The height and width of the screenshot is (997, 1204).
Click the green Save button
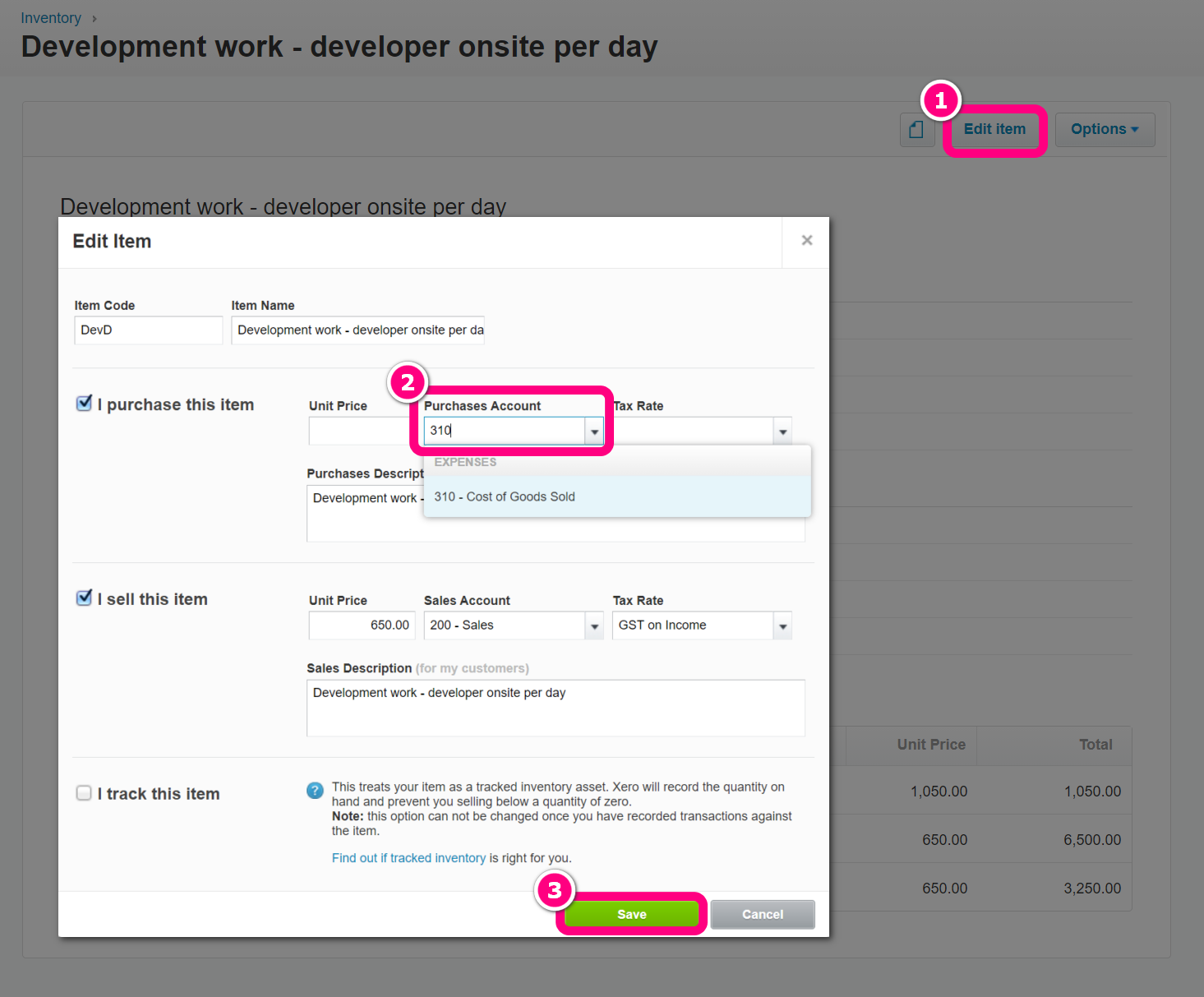click(x=632, y=914)
